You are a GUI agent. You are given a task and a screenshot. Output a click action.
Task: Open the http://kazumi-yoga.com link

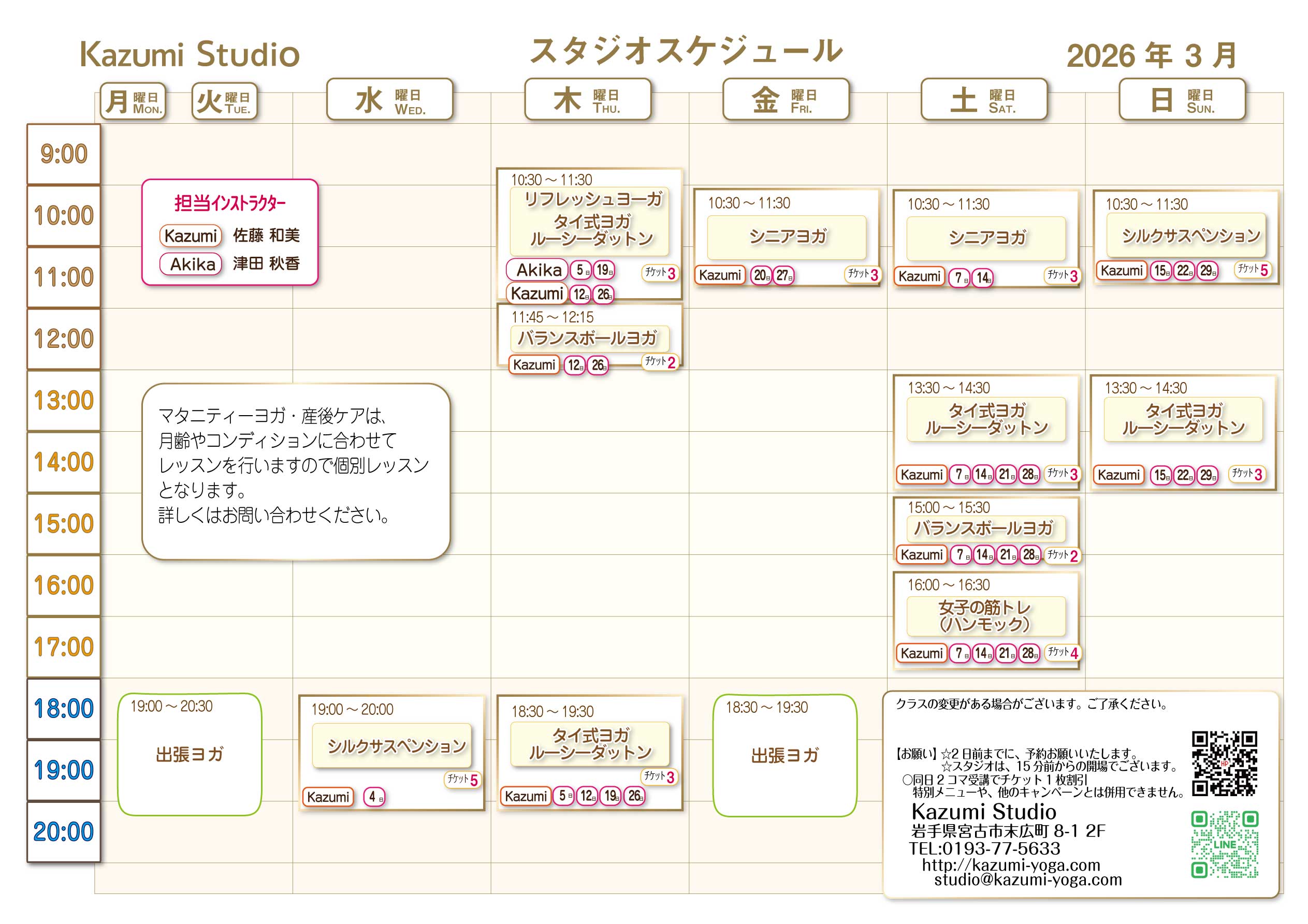(x=1011, y=865)
